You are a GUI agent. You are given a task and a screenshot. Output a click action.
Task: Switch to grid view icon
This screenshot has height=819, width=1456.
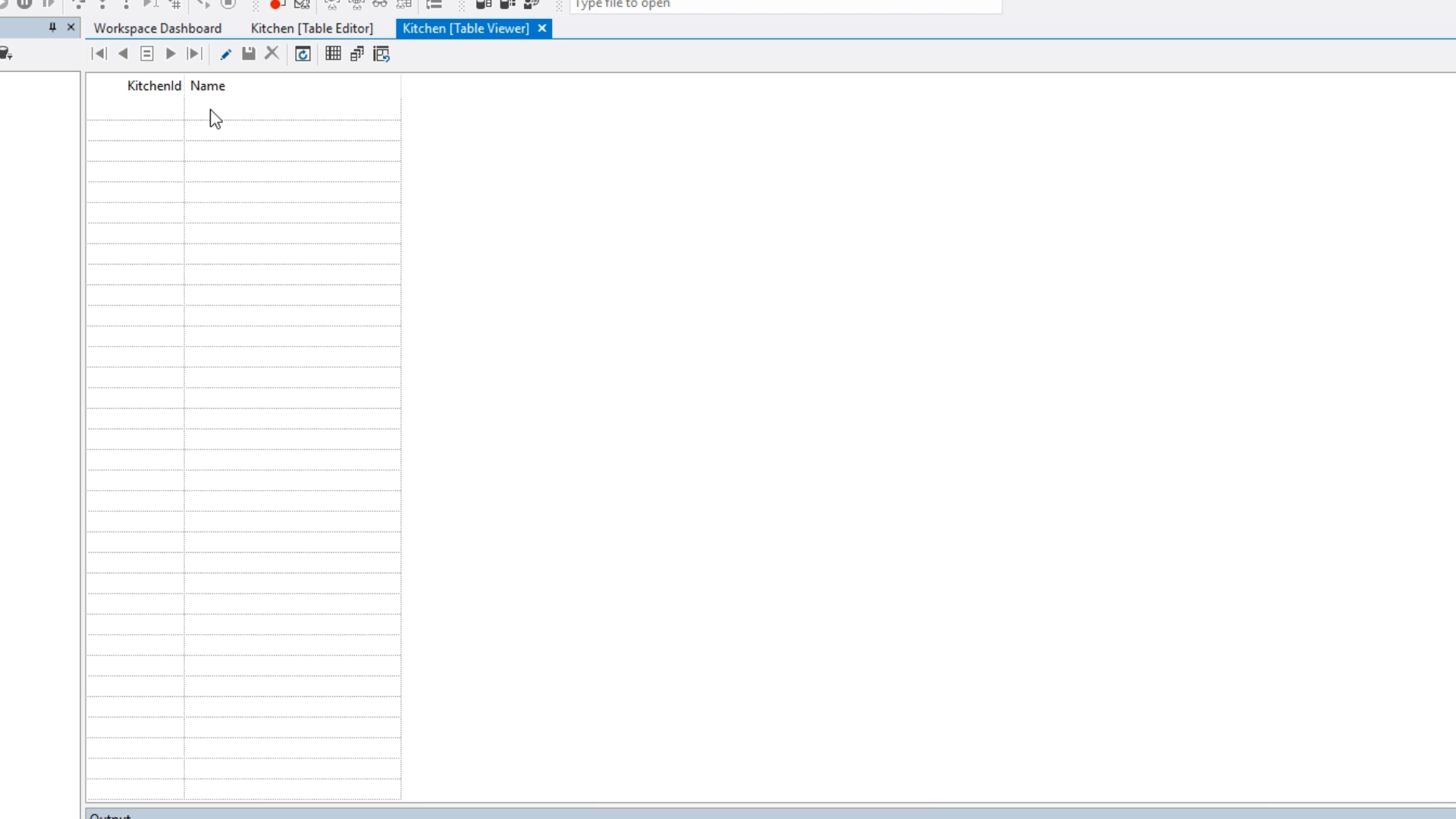pyautogui.click(x=333, y=54)
